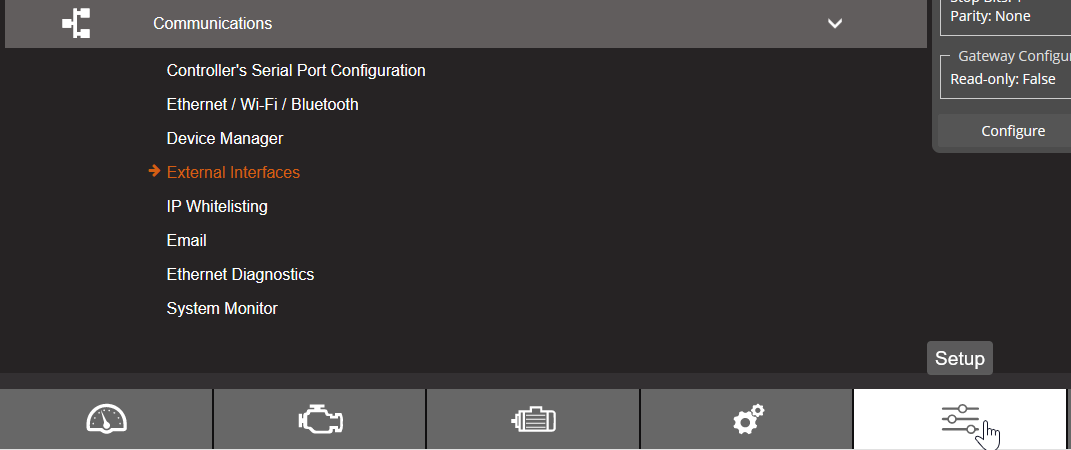Image resolution: width=1071 pixels, height=450 pixels.
Task: Select Device Manager menu entry
Action: (225, 139)
